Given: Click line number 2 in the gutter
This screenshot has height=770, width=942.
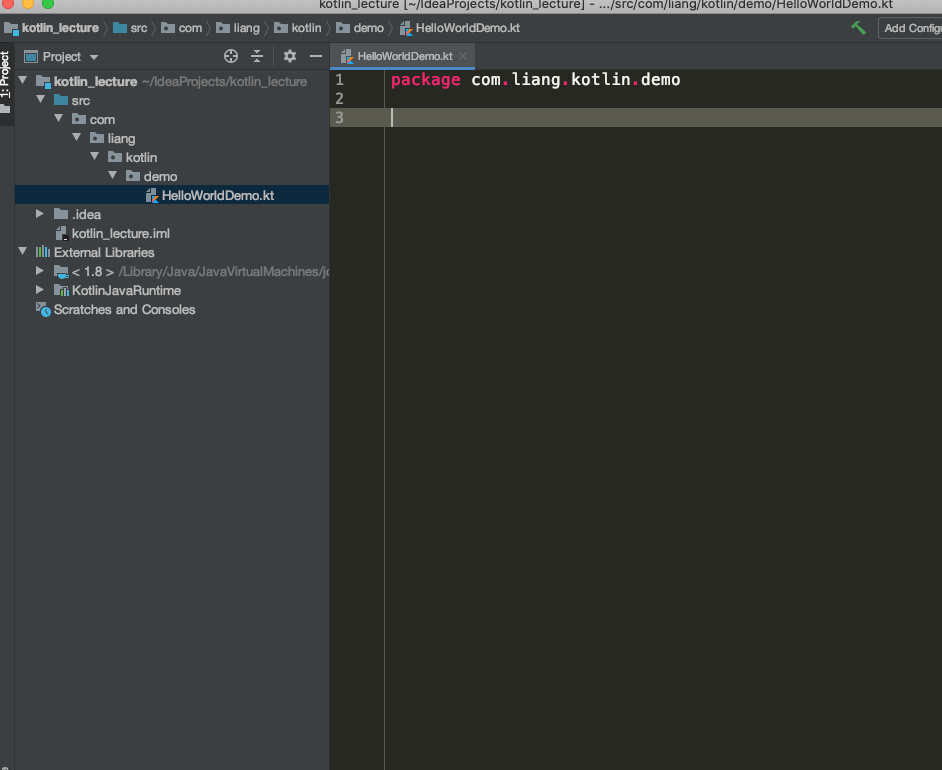Looking at the screenshot, I should coord(339,99).
